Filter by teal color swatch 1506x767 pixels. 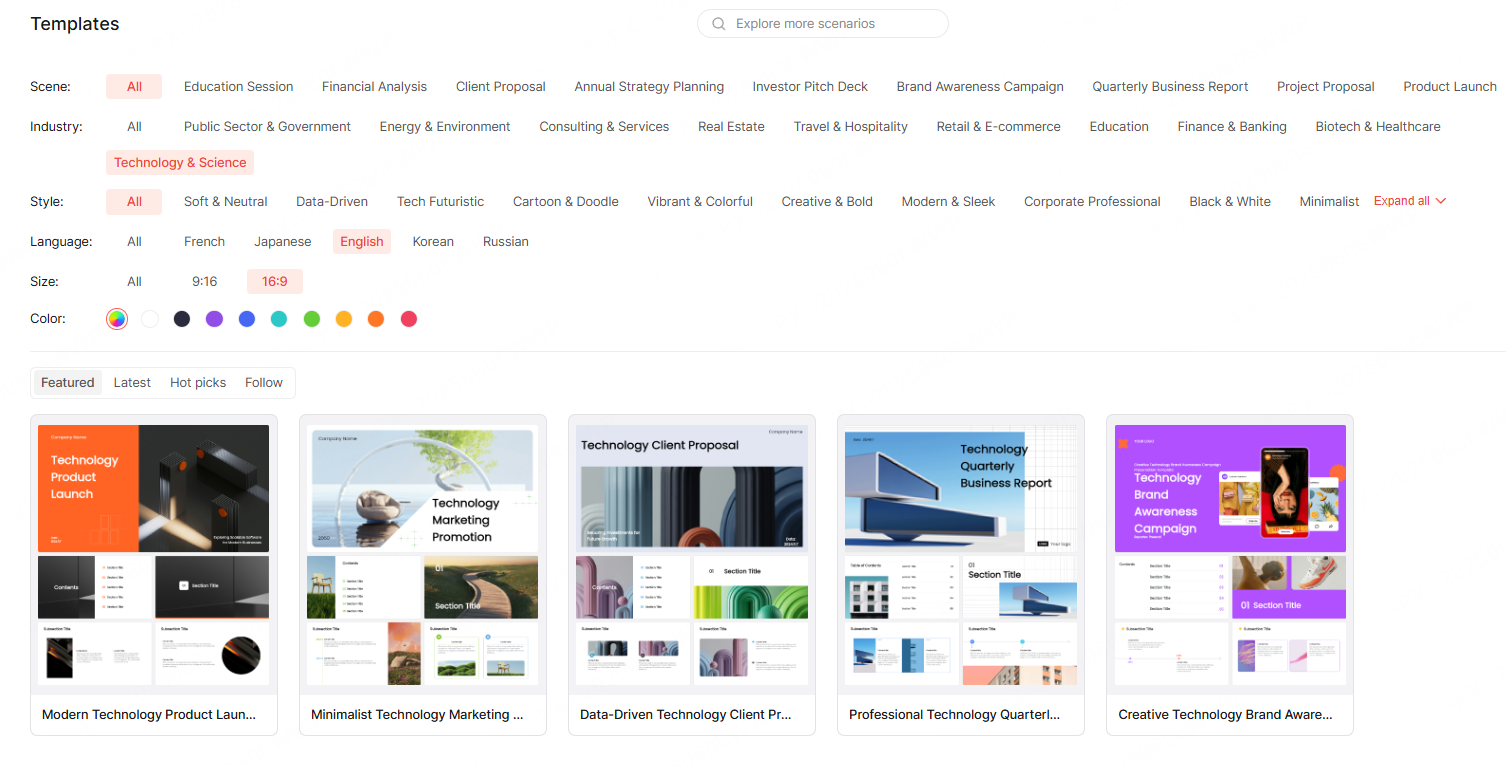tap(279, 319)
